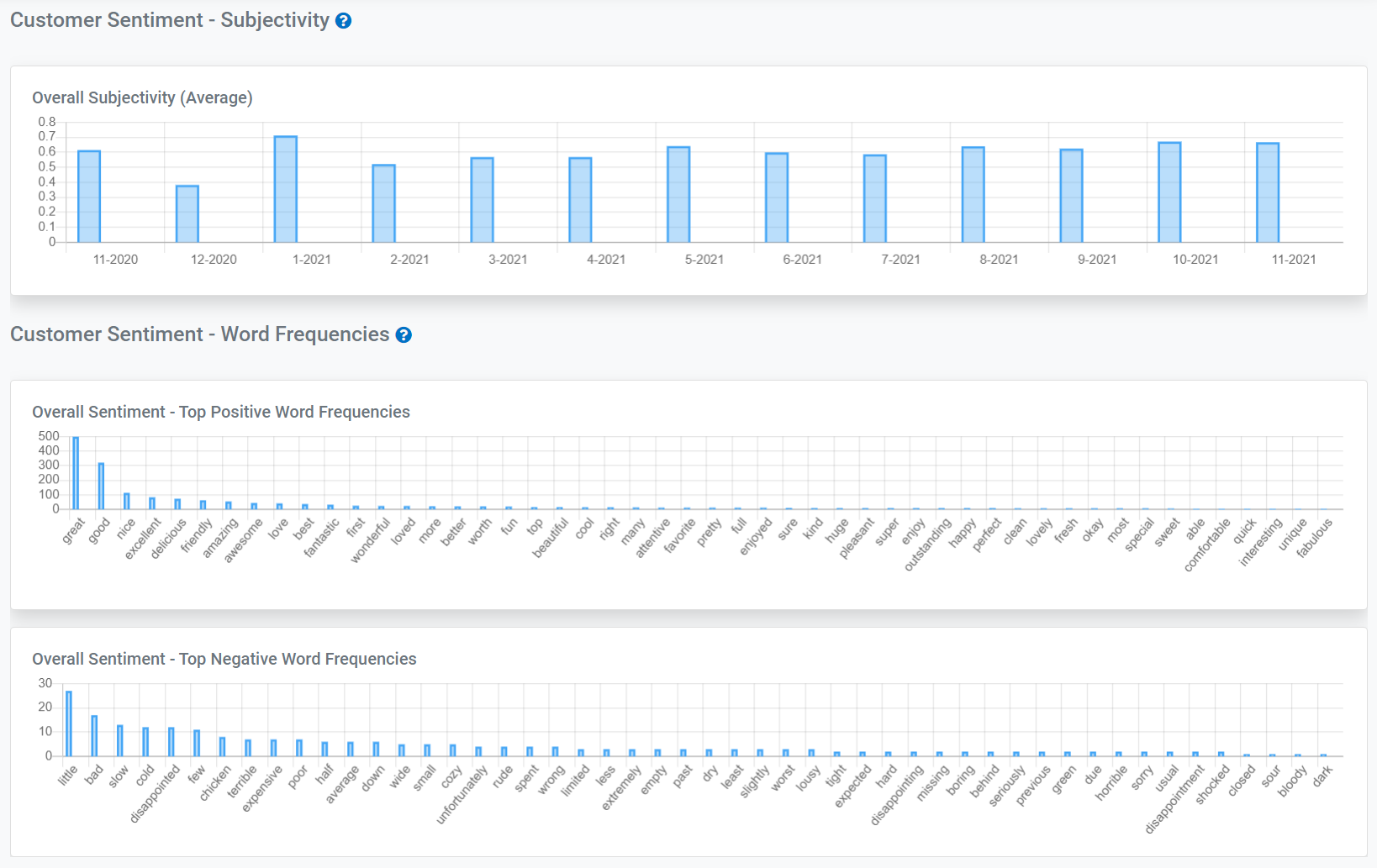Image resolution: width=1377 pixels, height=868 pixels.
Task: Select the 11-2021 subjectivity bar
Action: pos(1269,193)
